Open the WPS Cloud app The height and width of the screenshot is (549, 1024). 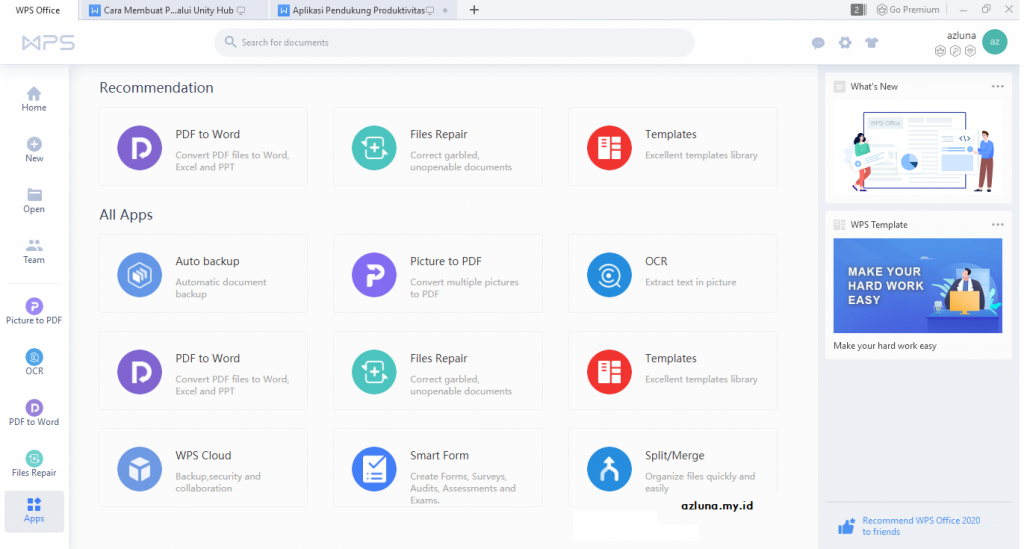pyautogui.click(x=203, y=468)
